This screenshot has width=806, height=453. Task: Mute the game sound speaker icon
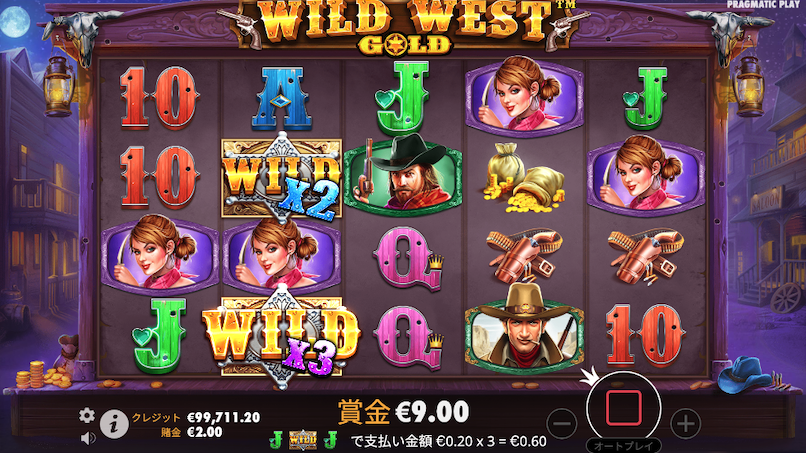tap(88, 438)
